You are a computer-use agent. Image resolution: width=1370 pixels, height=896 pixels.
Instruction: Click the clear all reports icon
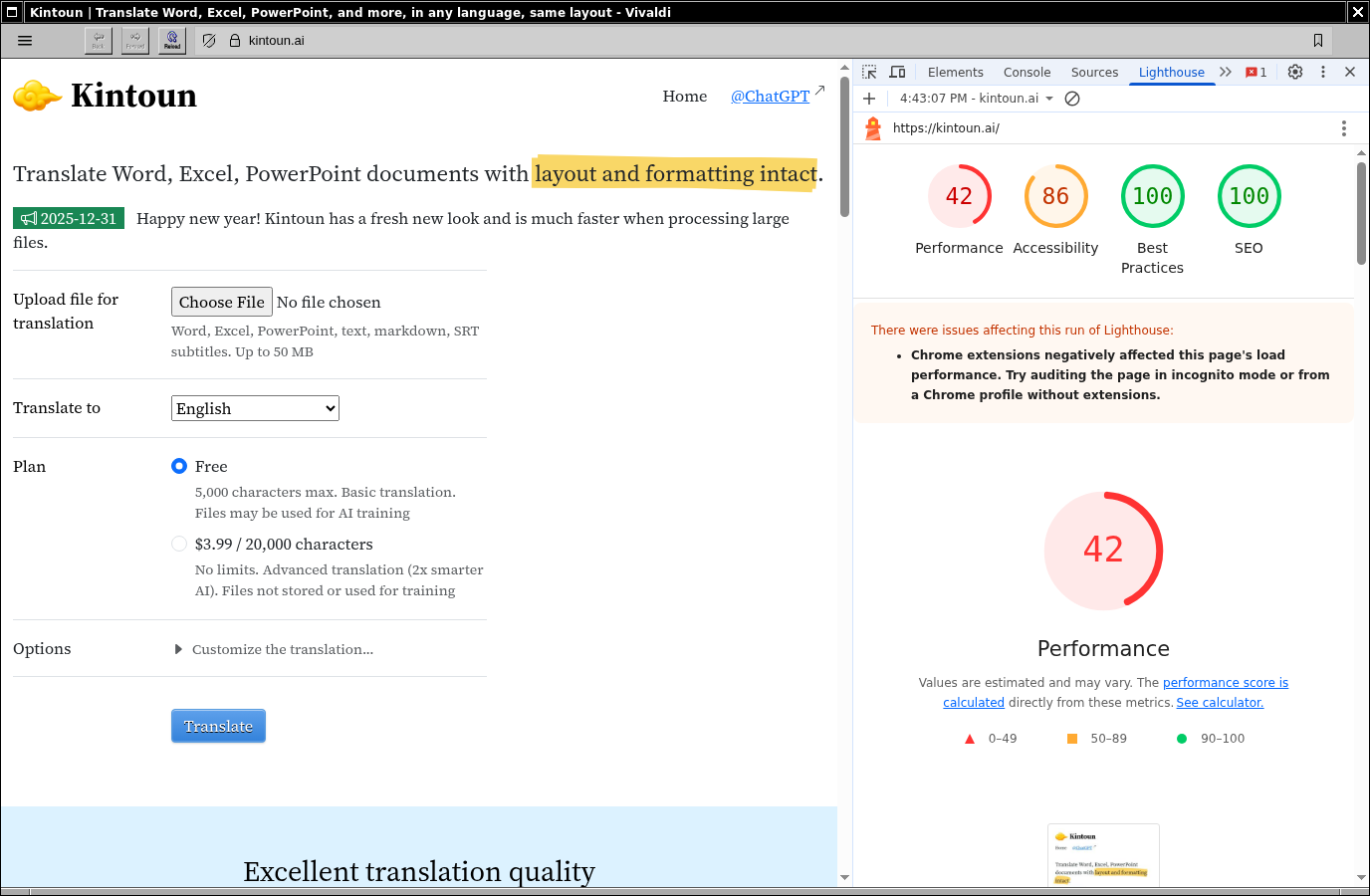1072,99
